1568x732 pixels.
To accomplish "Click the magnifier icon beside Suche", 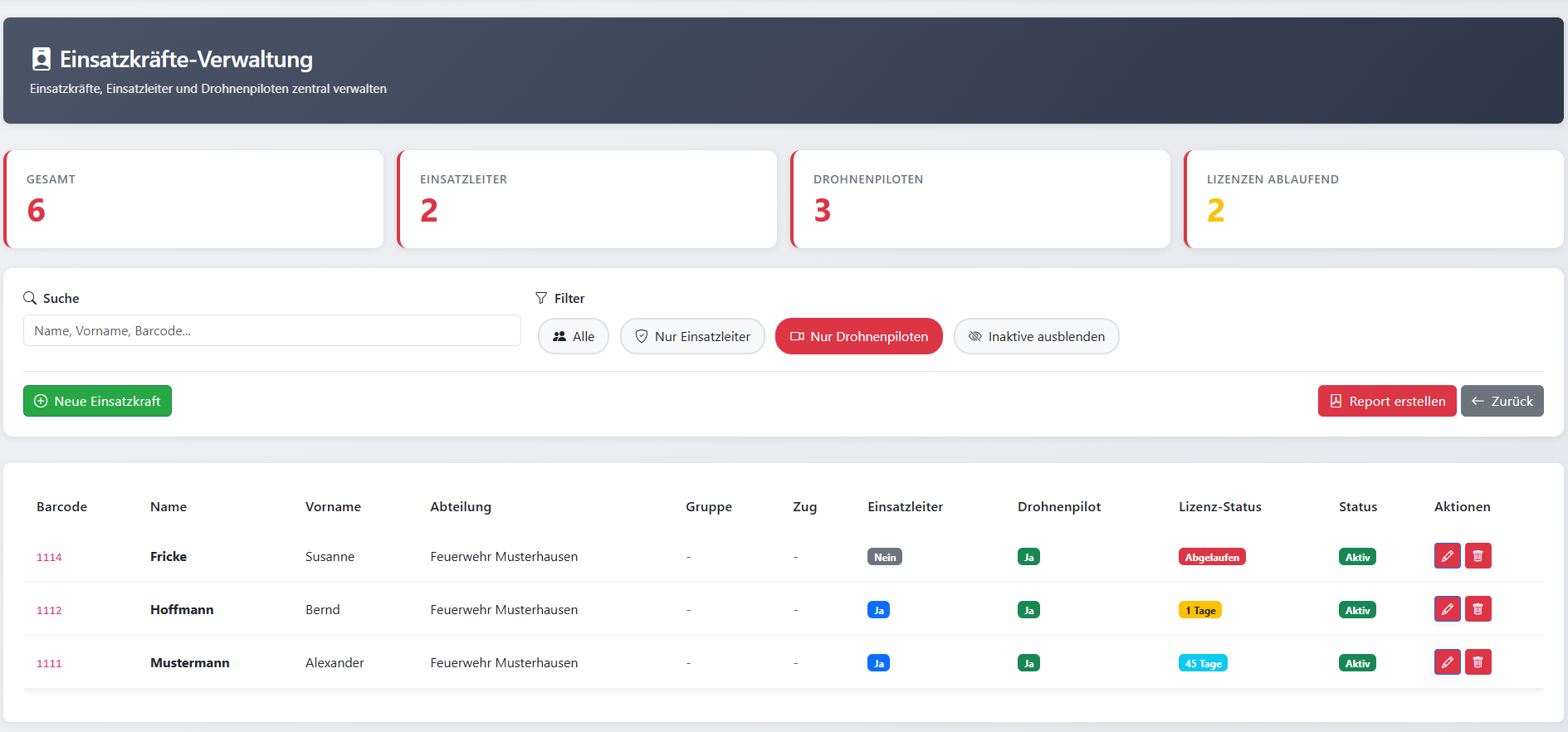I will click(30, 298).
